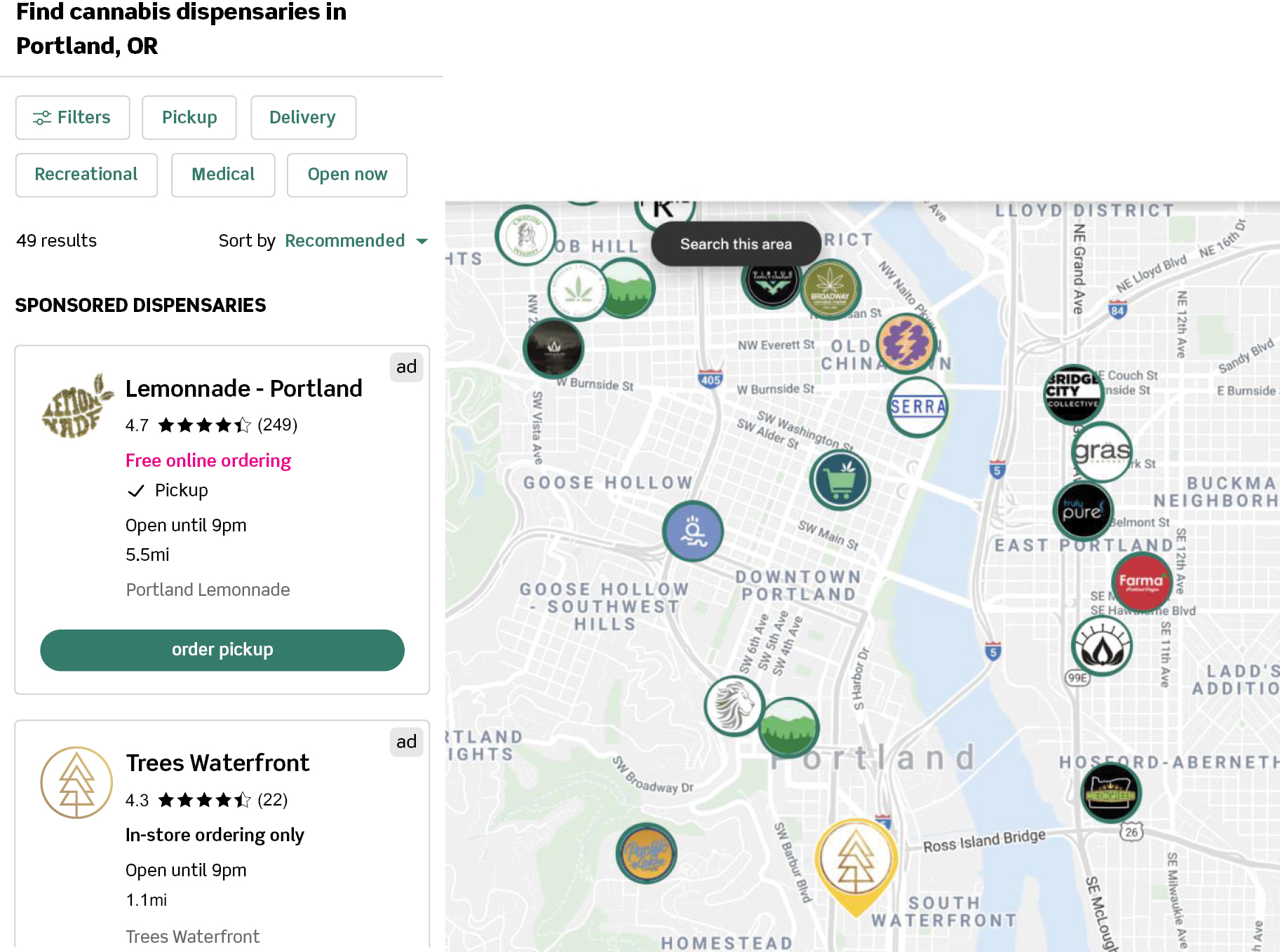Image resolution: width=1280 pixels, height=952 pixels.
Task: Select the gras map marker
Action: point(1102,452)
